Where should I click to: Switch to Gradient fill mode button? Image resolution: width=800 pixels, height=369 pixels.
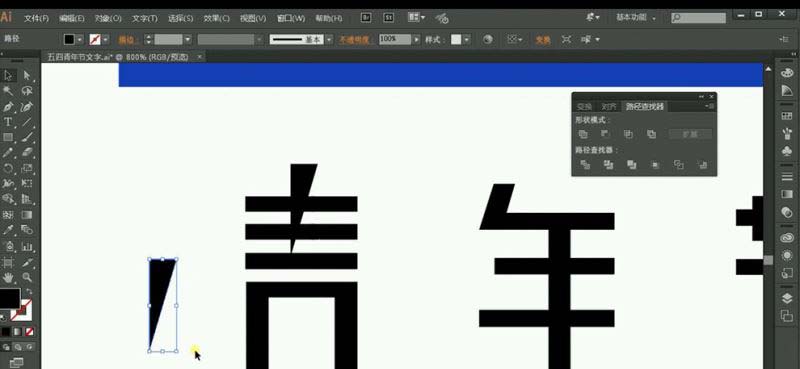[17, 332]
